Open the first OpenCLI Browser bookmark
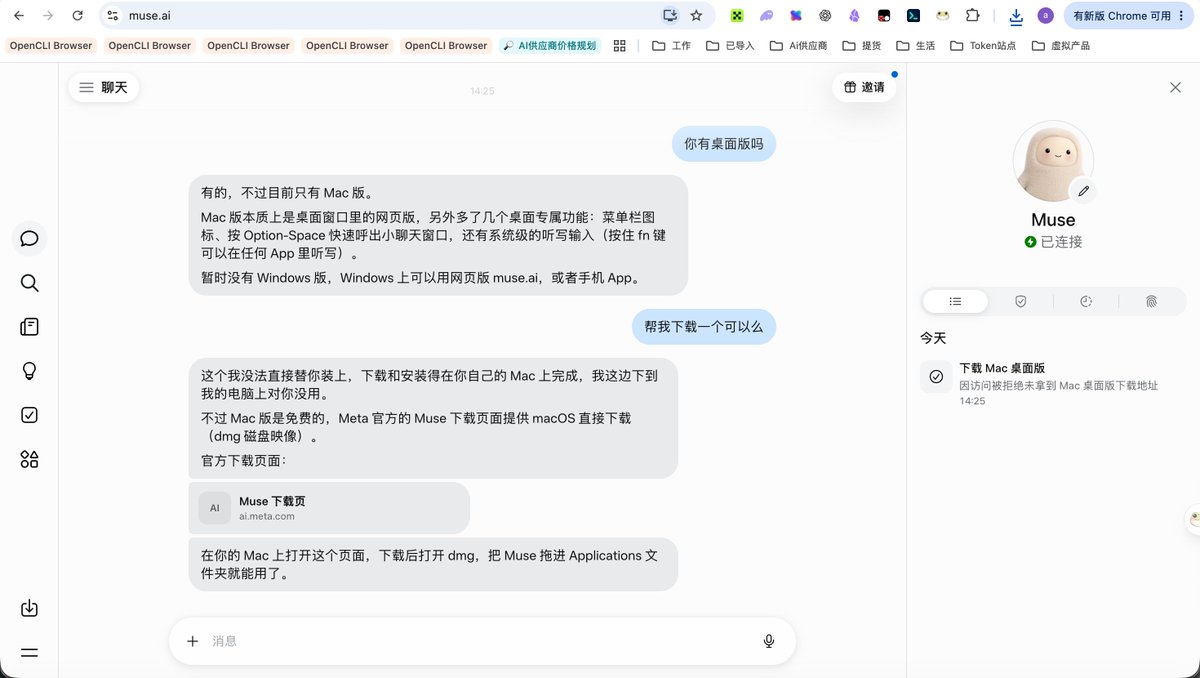1200x678 pixels. pos(50,46)
